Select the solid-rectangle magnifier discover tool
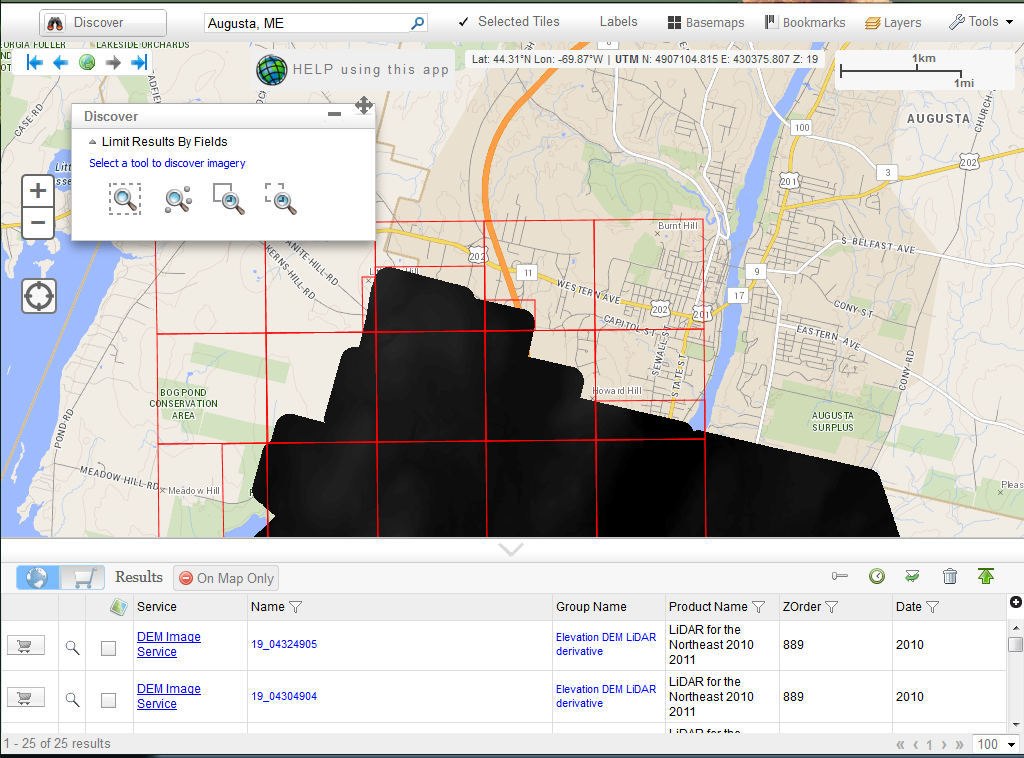The height and width of the screenshot is (758, 1024). pyautogui.click(x=229, y=199)
